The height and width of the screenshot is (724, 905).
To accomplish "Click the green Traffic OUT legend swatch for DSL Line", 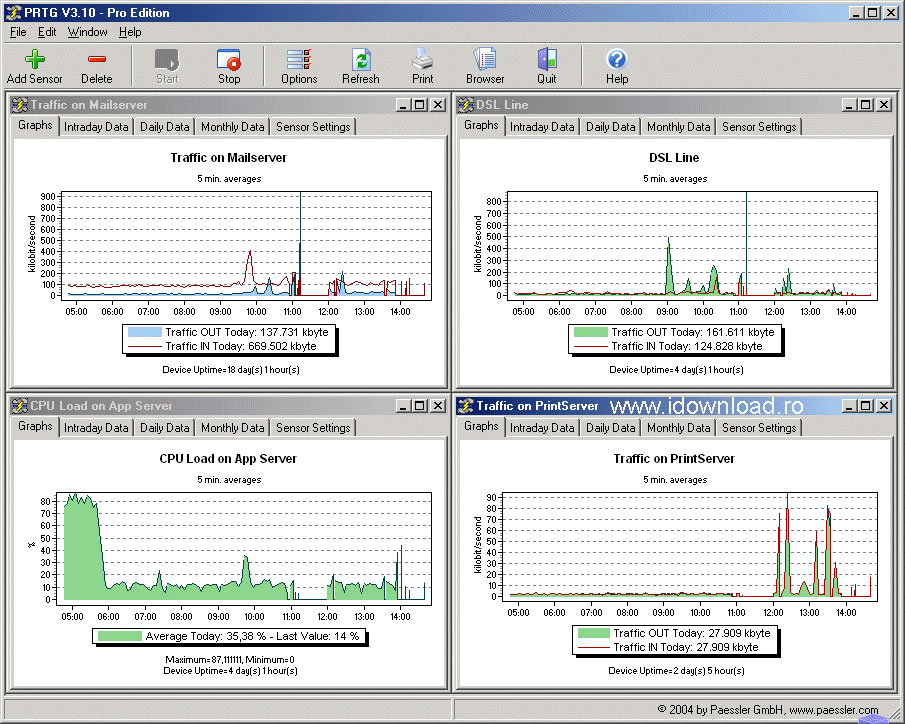I will [591, 332].
